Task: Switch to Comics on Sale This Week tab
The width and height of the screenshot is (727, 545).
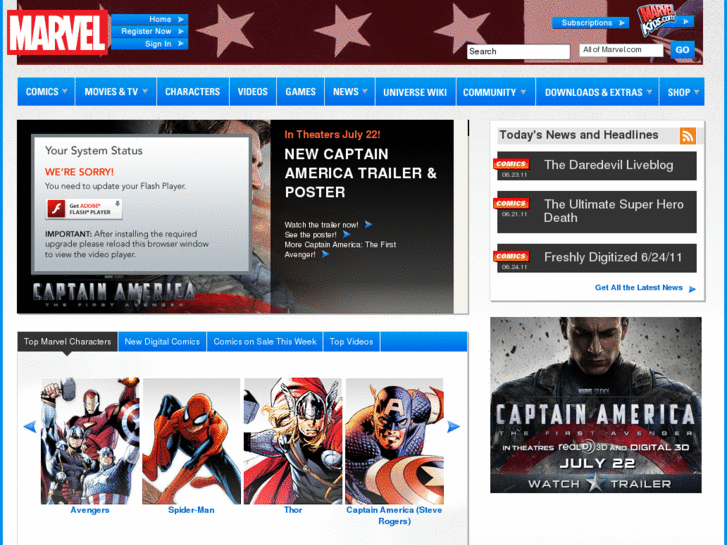Action: pos(265,342)
